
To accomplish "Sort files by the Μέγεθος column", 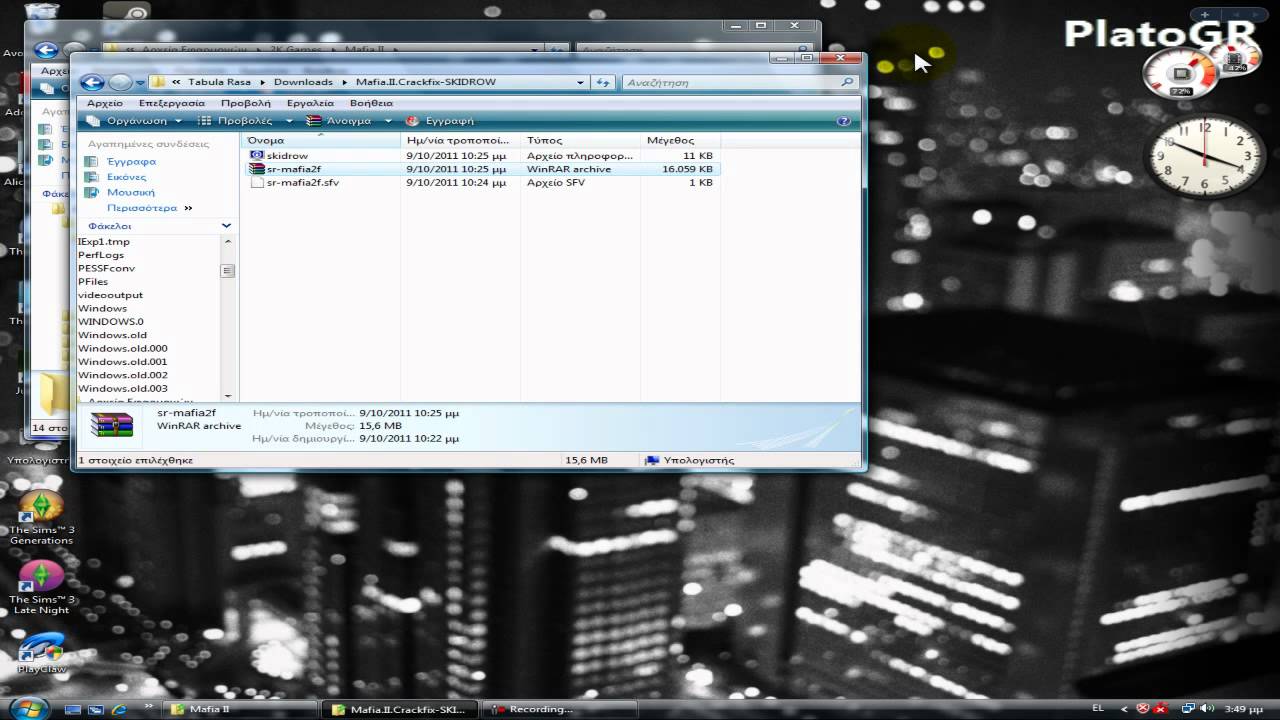I will (680, 141).
